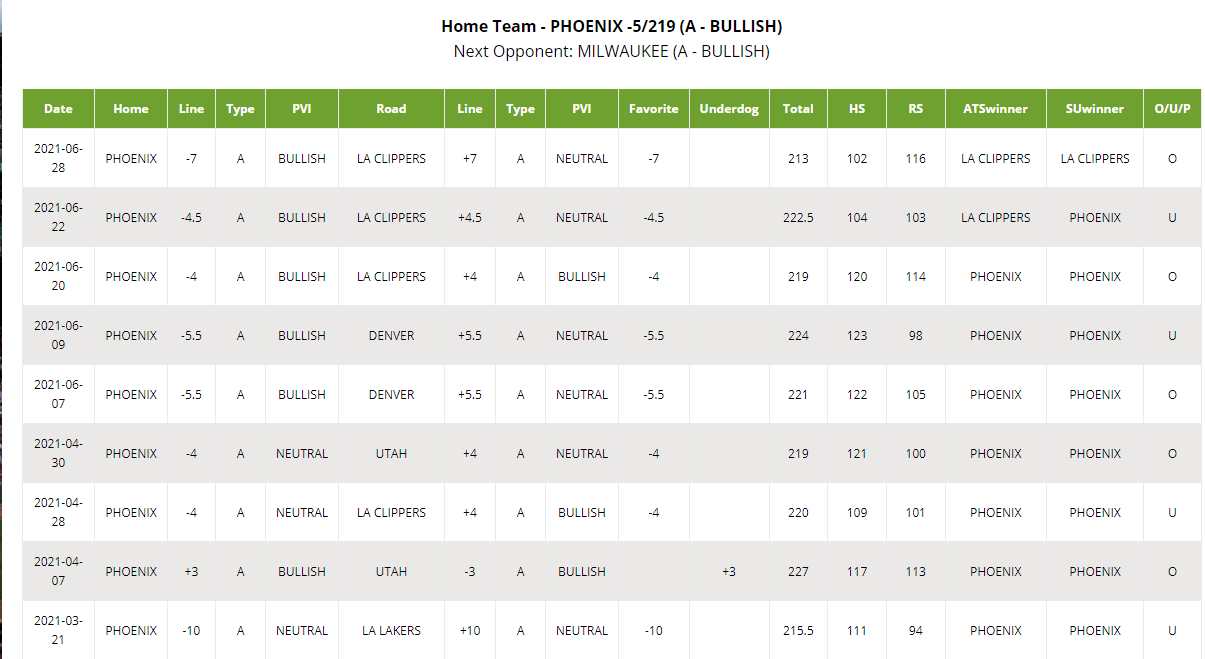Click the Underdog column header
Image resolution: width=1205 pixels, height=659 pixels.
click(729, 109)
